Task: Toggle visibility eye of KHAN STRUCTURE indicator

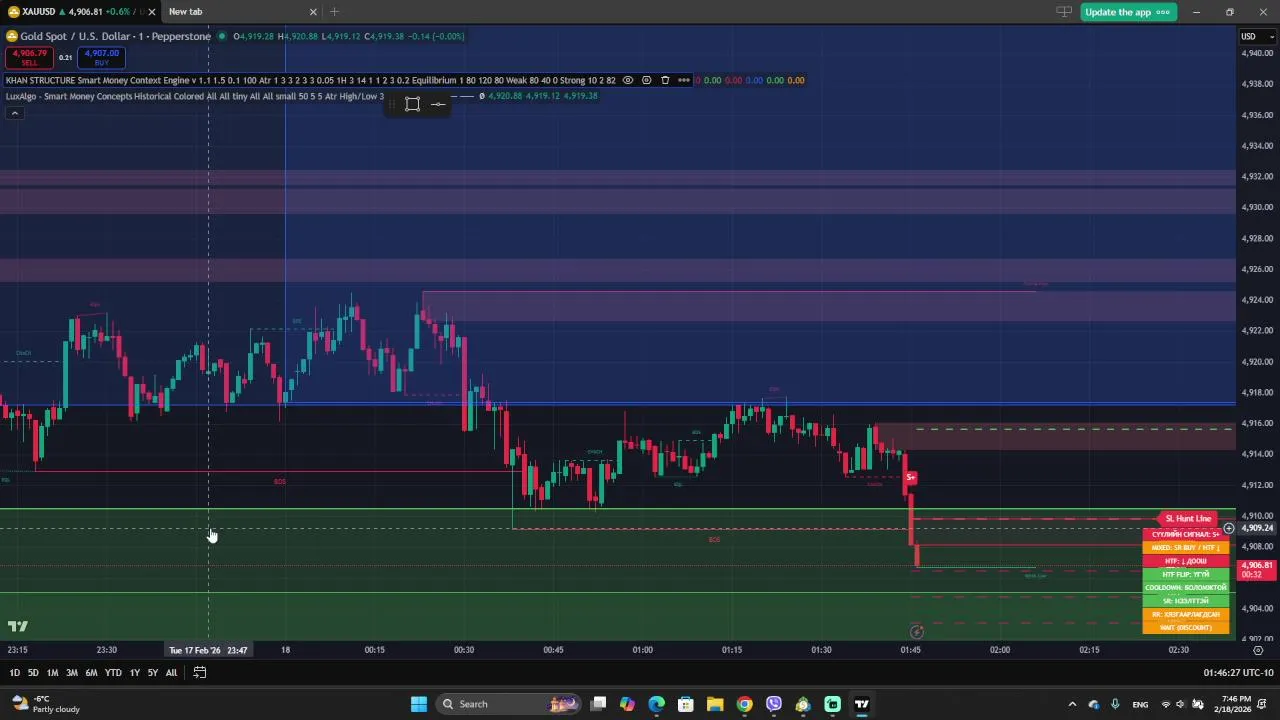Action: tap(628, 80)
